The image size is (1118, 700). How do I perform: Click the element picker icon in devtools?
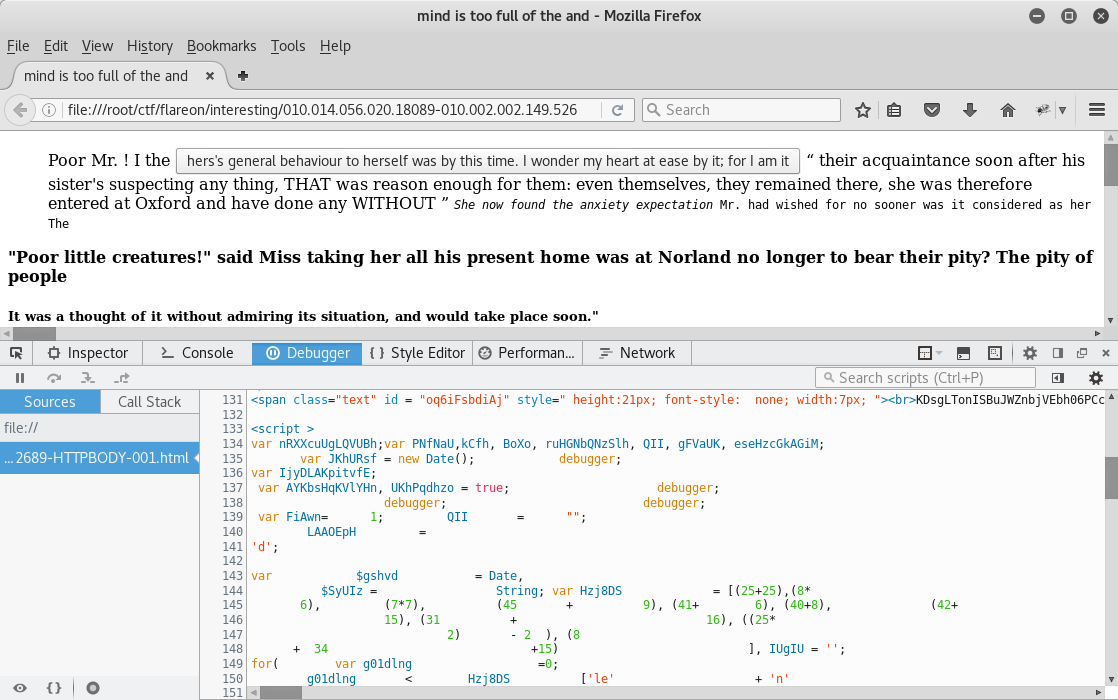click(x=16, y=353)
